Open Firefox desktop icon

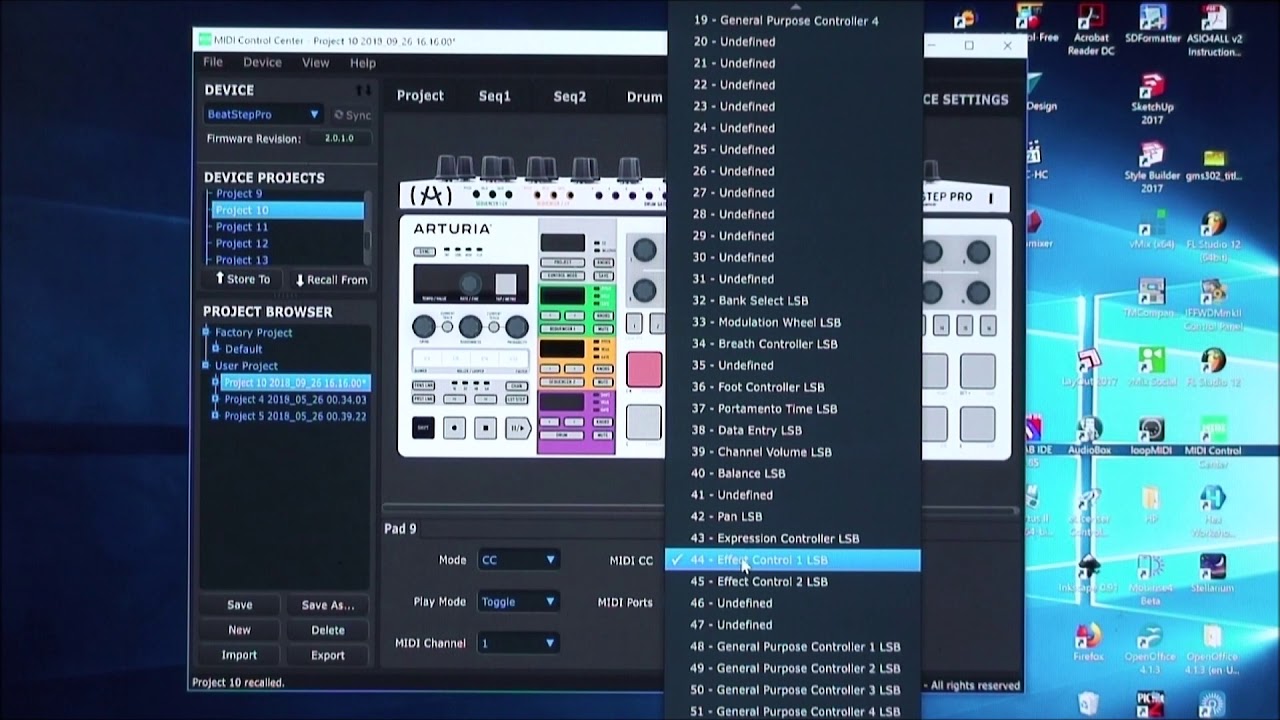point(1089,642)
